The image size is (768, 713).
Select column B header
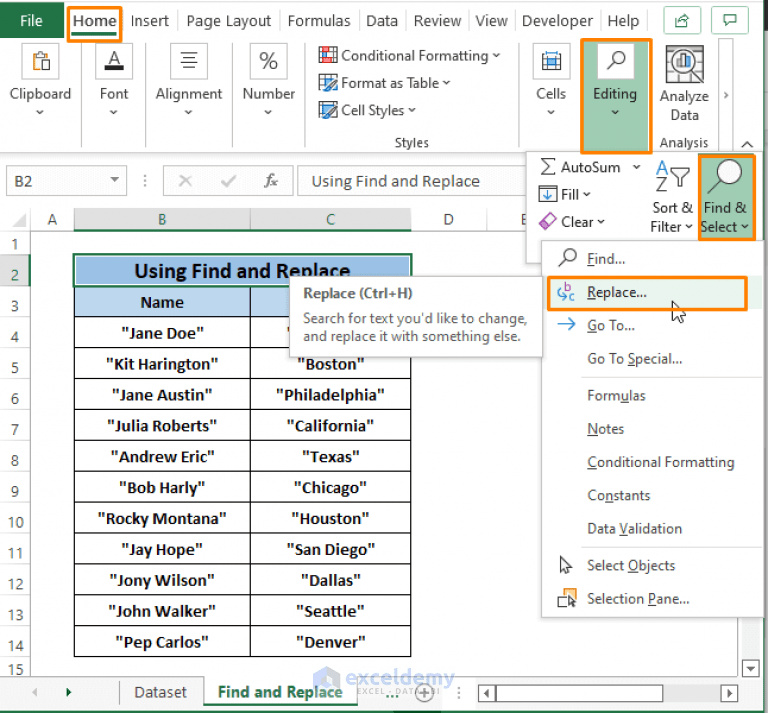coord(162,219)
